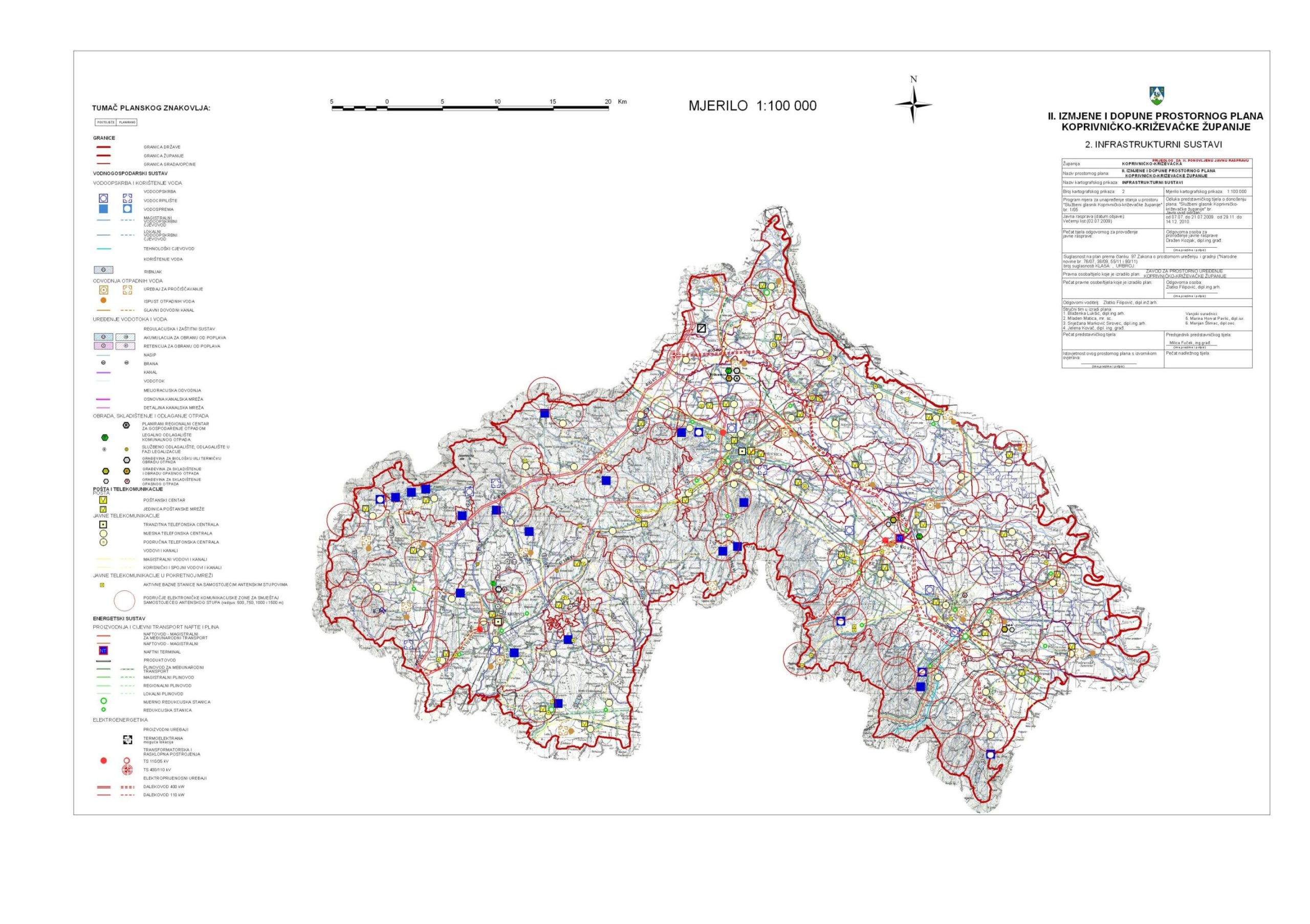Viewport: 1310px width, 924px height.
Task: Click the 2. INFRASTRUKTURNI SUSTAVI title
Action: (x=1155, y=144)
